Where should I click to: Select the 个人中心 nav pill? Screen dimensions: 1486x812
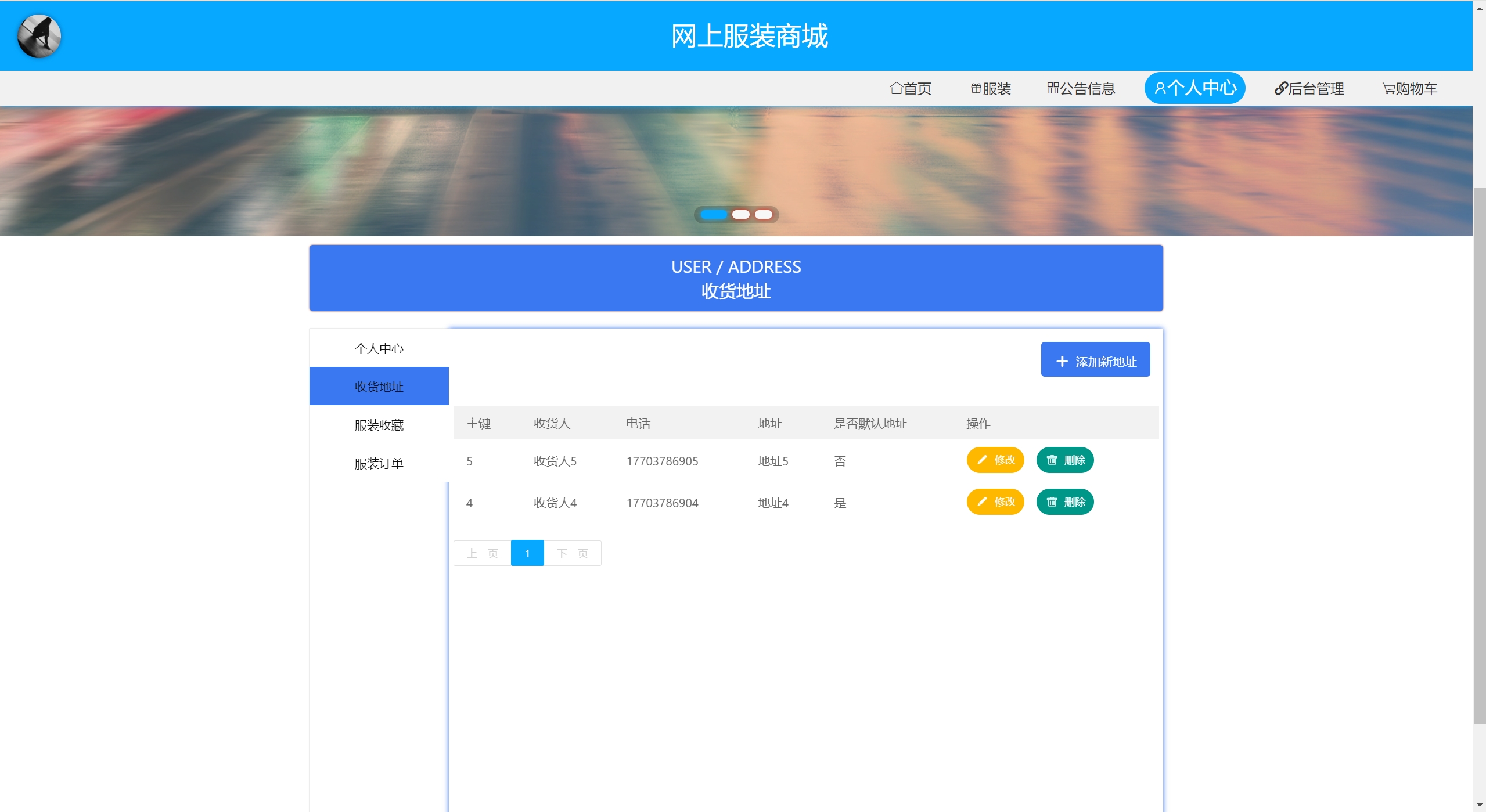1194,88
